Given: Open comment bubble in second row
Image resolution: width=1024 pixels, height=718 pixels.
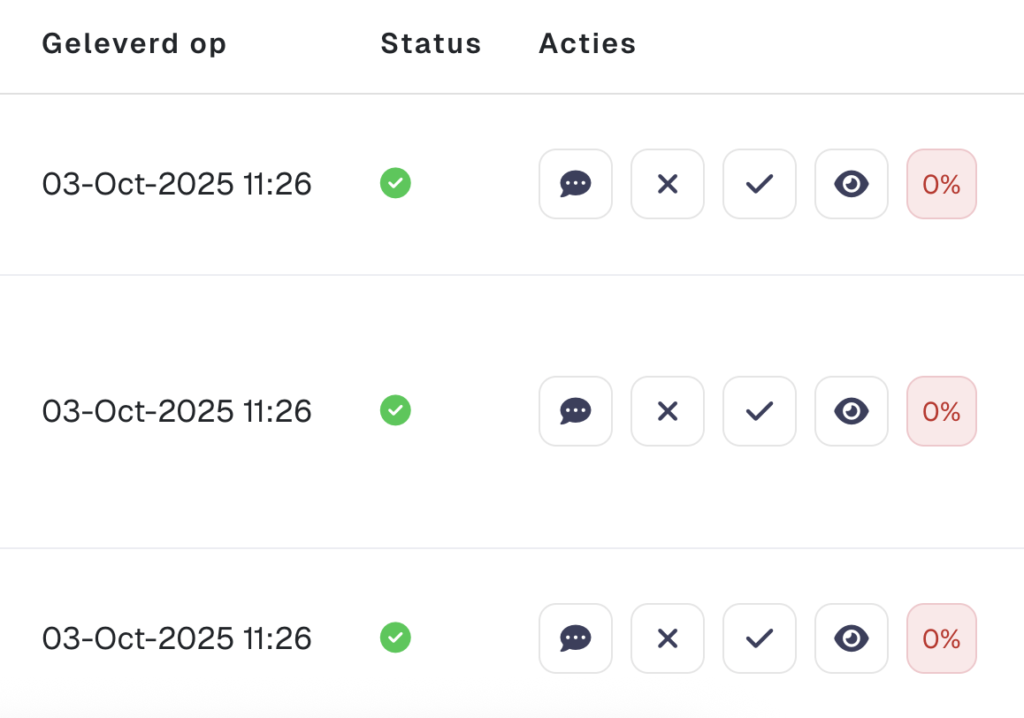Looking at the screenshot, I should 575,411.
